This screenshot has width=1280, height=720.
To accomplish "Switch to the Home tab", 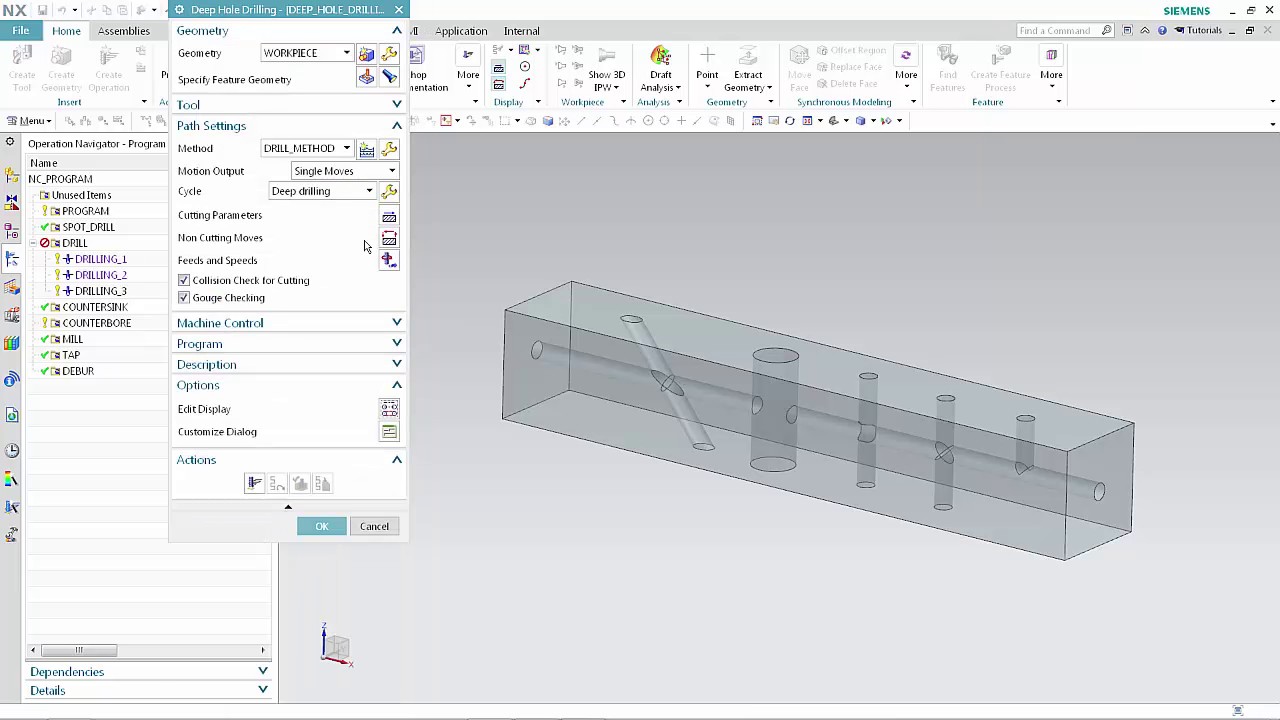I will tap(66, 31).
